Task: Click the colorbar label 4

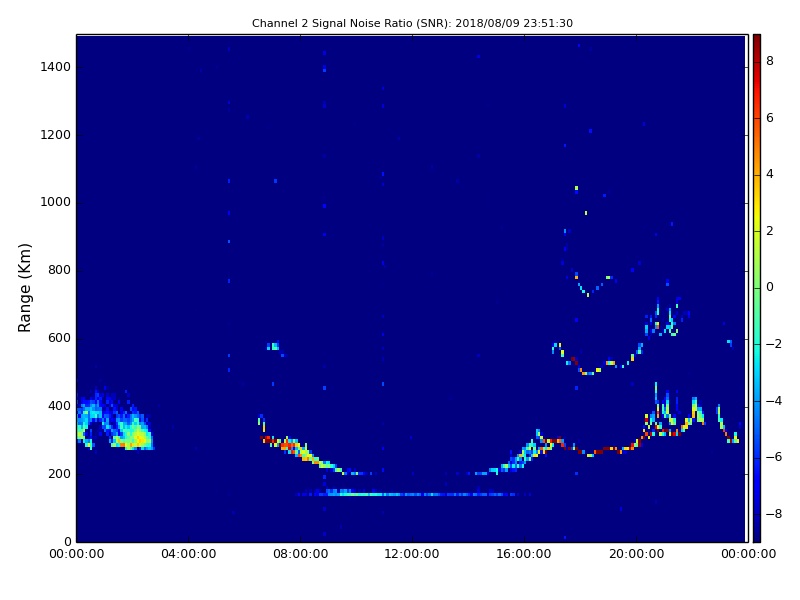Action: (x=770, y=174)
